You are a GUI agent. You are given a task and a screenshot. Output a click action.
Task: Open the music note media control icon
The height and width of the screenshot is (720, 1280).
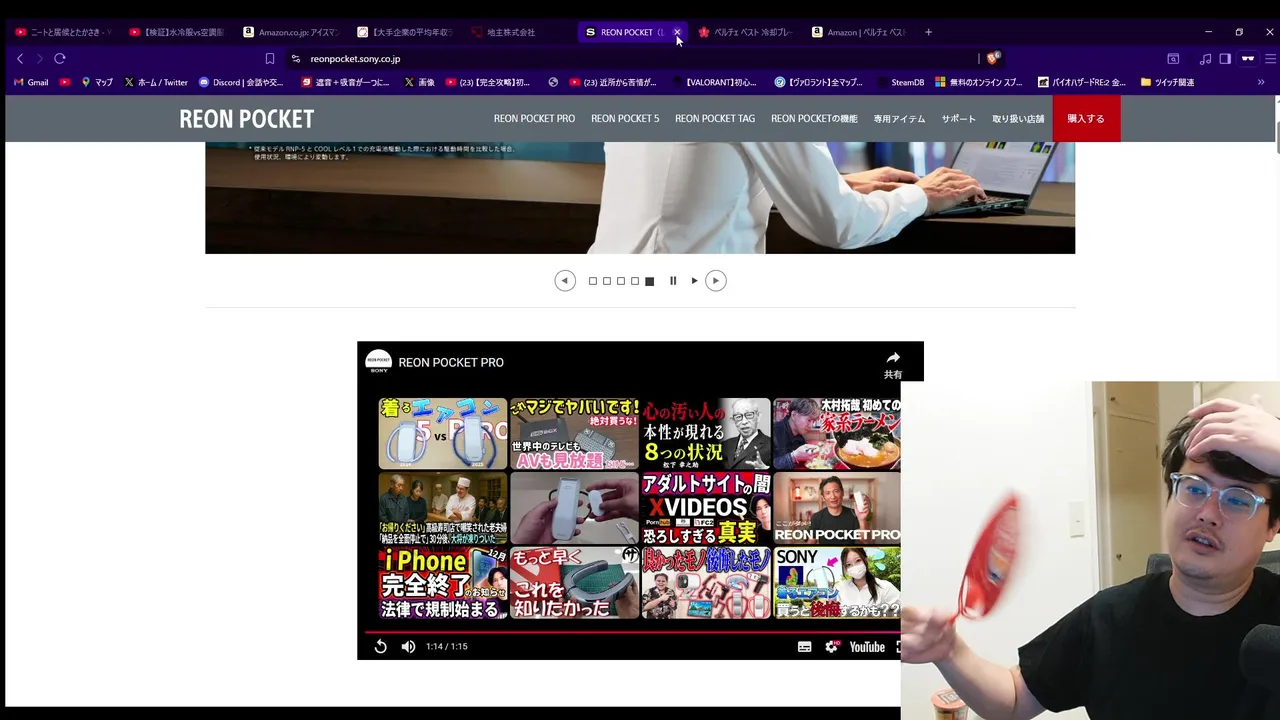tap(1205, 59)
